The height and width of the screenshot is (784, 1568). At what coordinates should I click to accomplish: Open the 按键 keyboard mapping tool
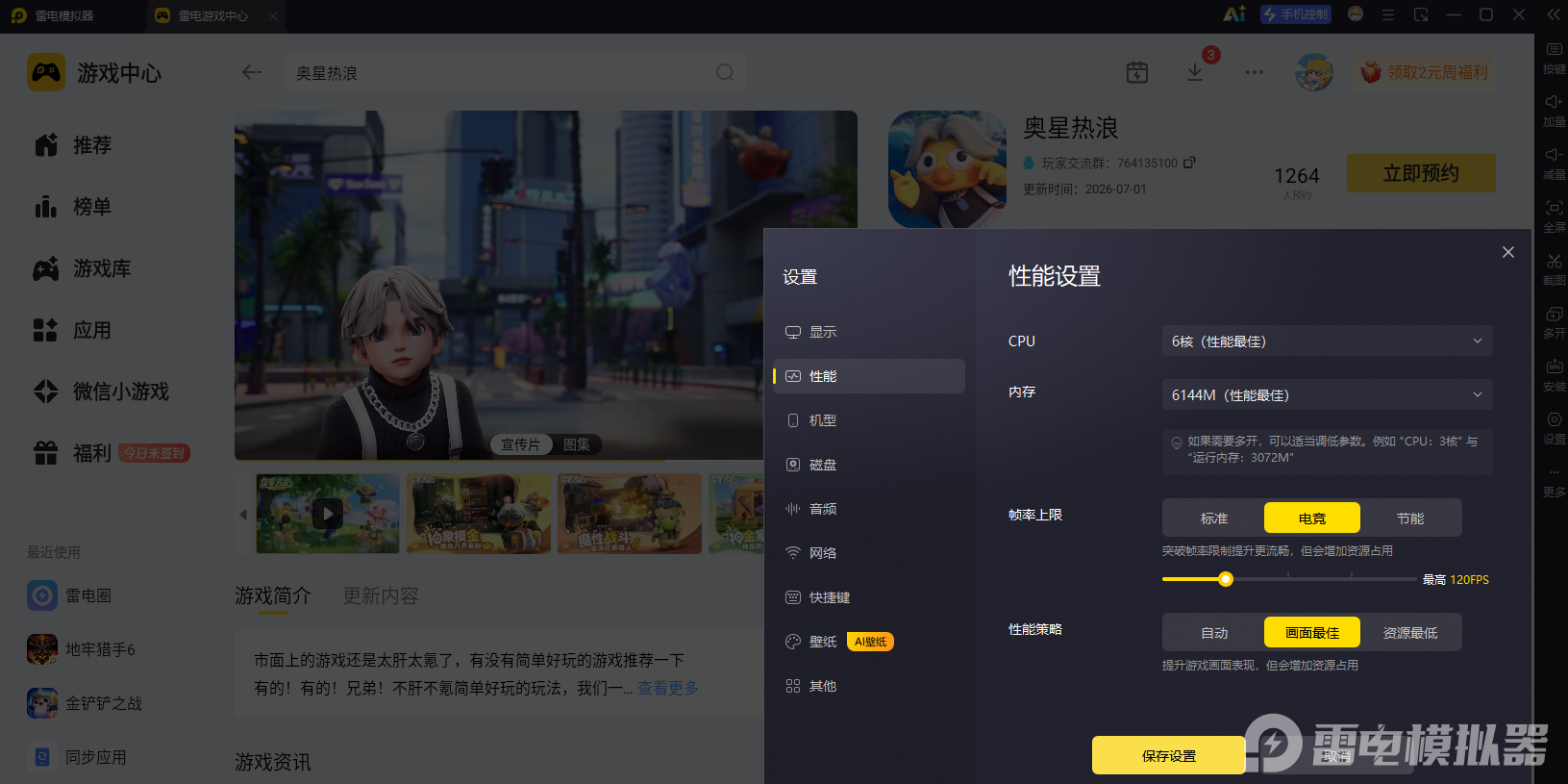click(x=1554, y=57)
